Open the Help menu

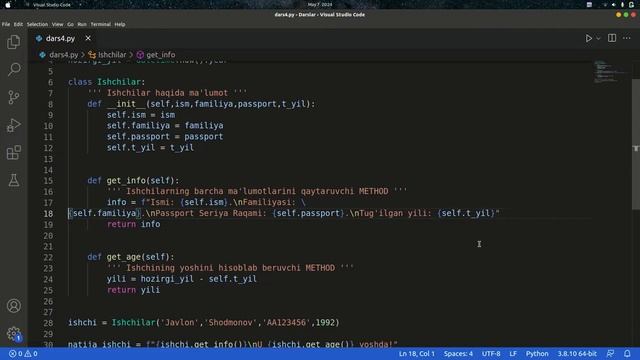[120, 24]
